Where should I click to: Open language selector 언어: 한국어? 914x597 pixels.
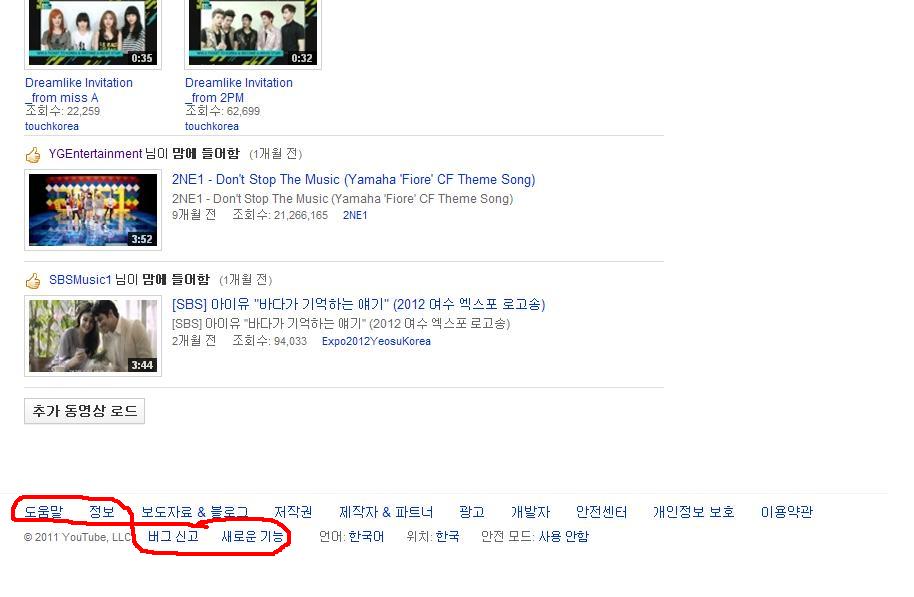tap(351, 536)
